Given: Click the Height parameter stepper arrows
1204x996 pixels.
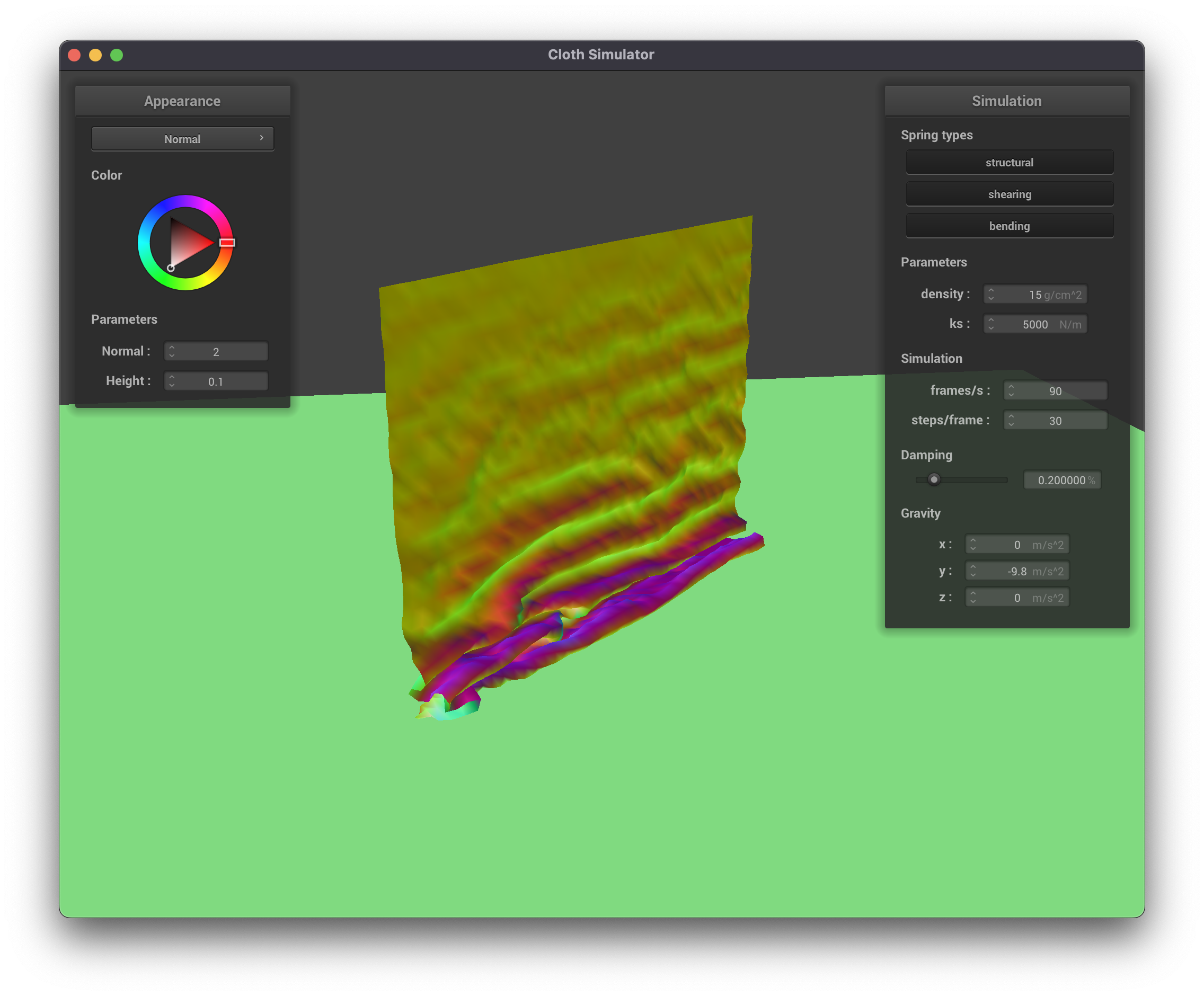Looking at the screenshot, I should [171, 381].
